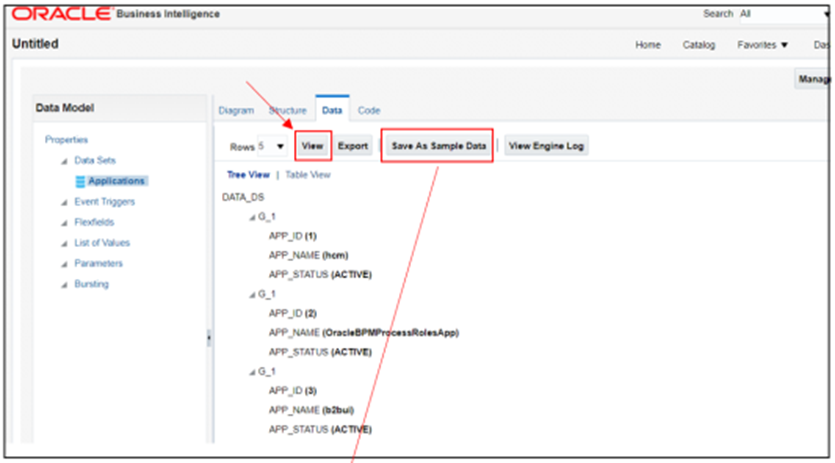Click the Untitled page title

[x=35, y=44]
